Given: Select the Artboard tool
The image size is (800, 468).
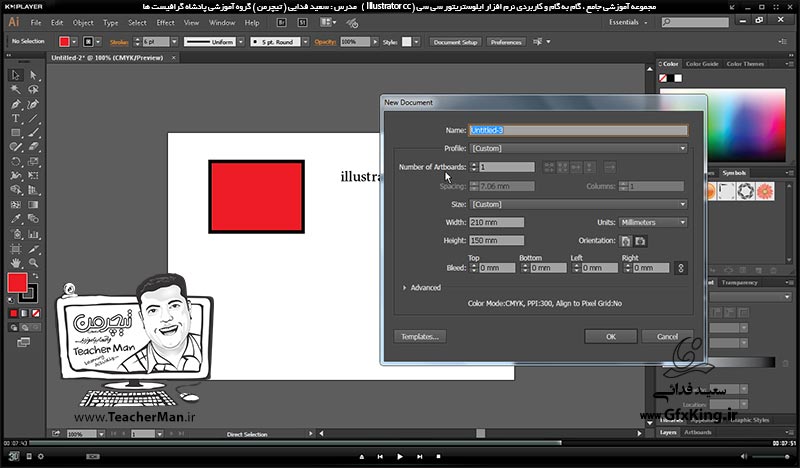Looking at the screenshot, I should pyautogui.click(x=16, y=249).
